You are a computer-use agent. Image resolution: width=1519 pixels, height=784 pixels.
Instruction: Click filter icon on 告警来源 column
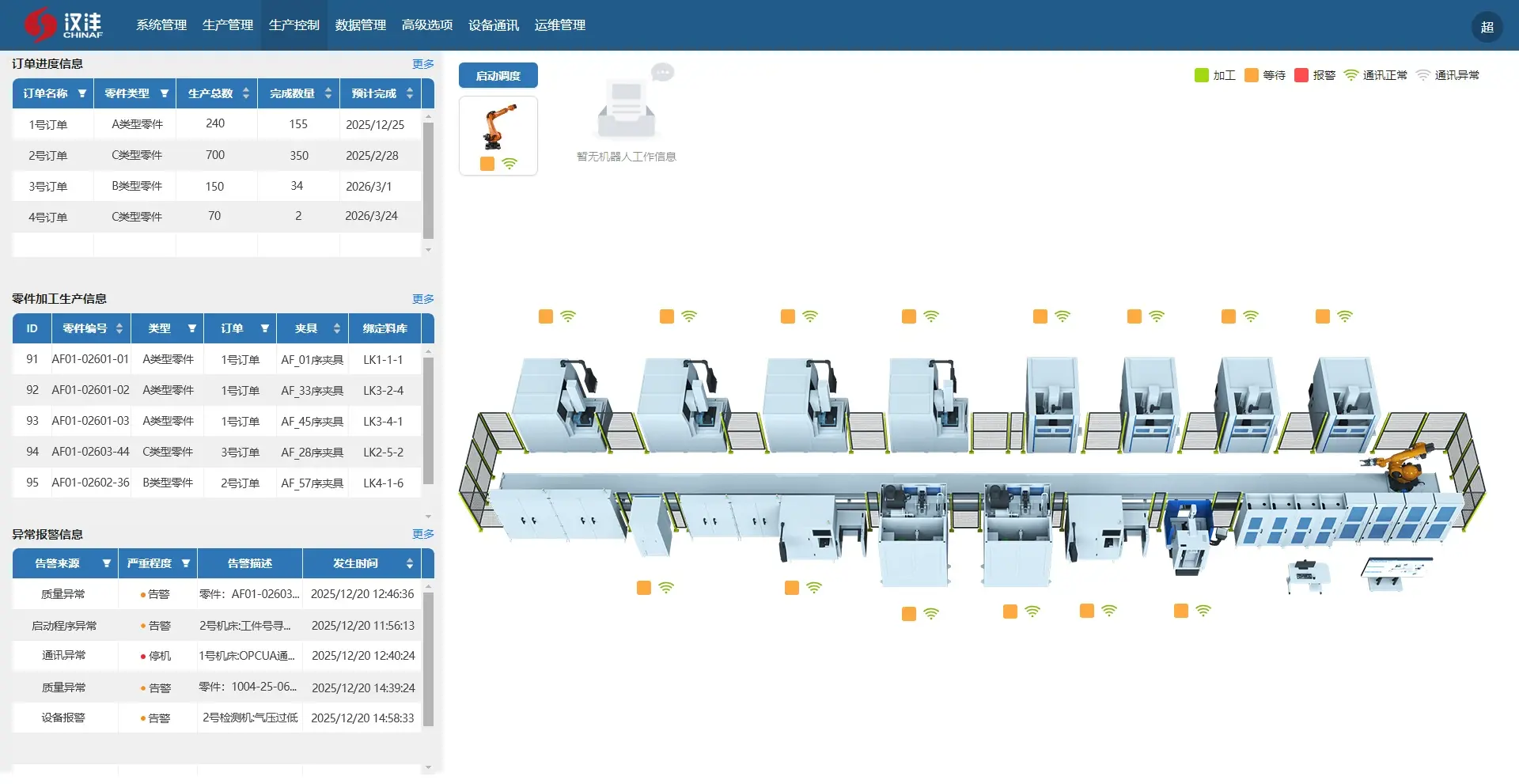(x=107, y=563)
